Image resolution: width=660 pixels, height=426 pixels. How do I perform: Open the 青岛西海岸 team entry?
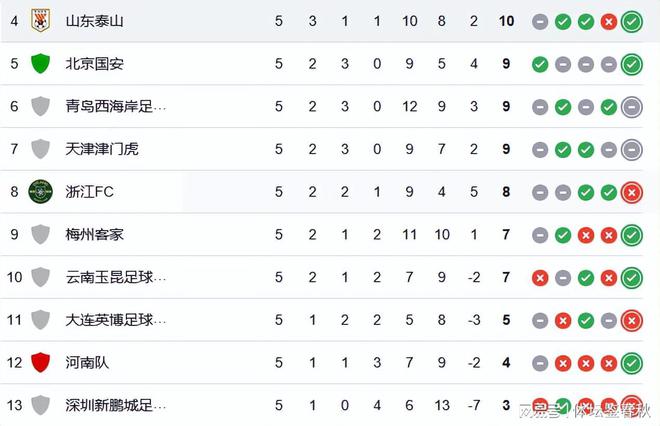pos(116,106)
